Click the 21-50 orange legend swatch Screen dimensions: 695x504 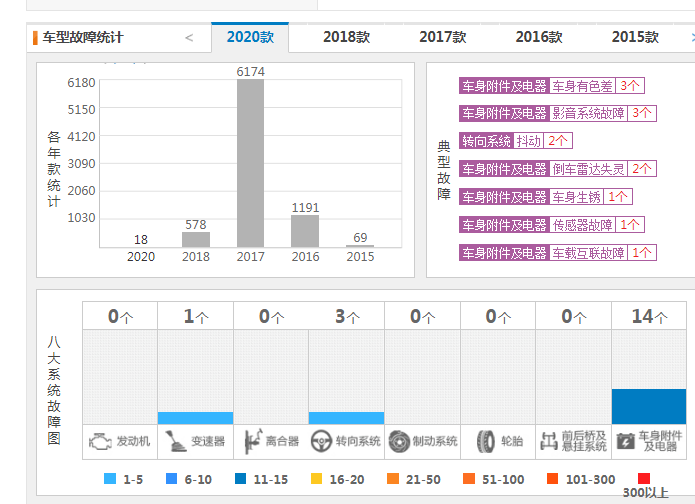(393, 479)
